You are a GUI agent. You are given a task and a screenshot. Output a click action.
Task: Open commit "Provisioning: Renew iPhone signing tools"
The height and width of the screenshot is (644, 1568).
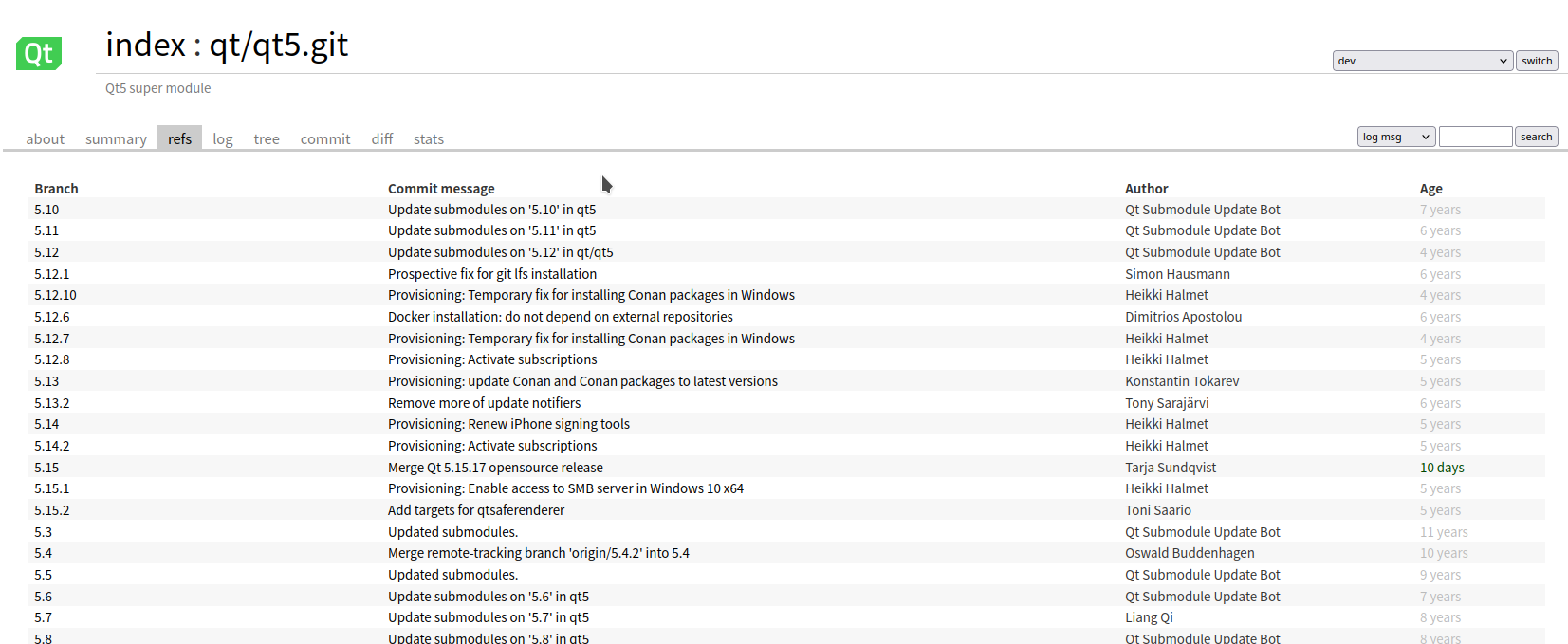(508, 424)
